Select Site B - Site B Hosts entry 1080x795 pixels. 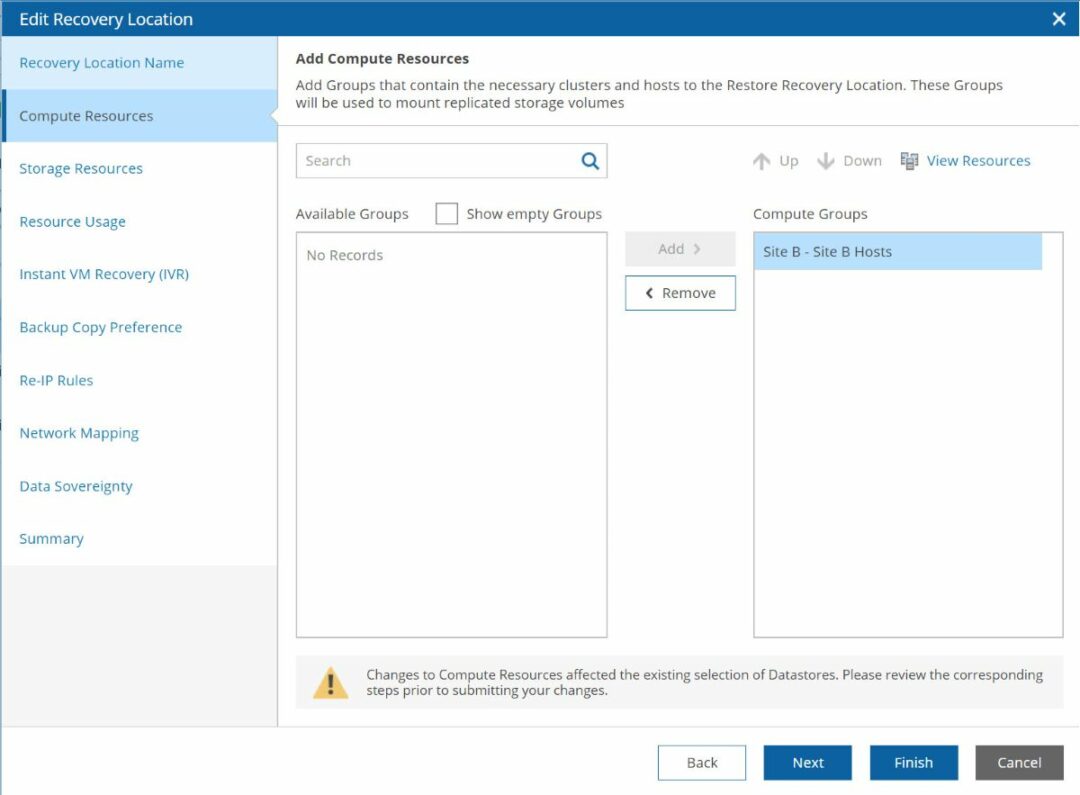tap(898, 251)
